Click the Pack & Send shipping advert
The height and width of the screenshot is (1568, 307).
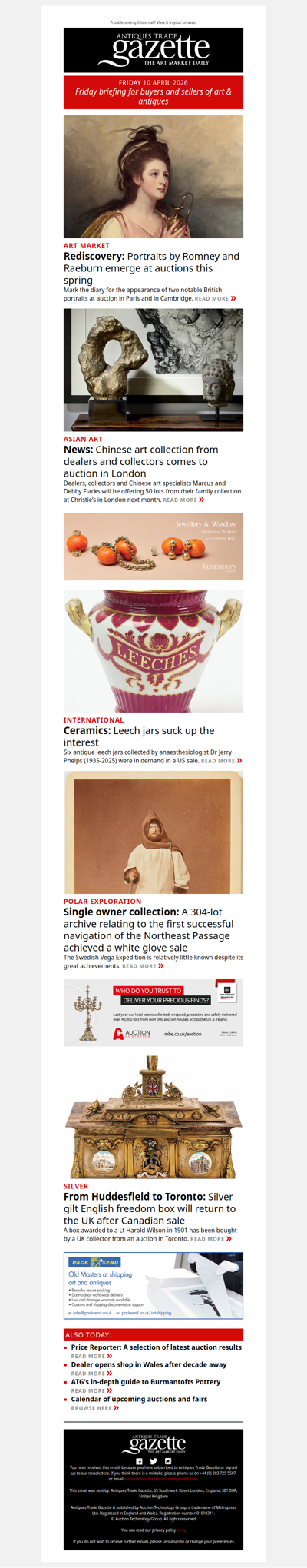coord(153,1286)
